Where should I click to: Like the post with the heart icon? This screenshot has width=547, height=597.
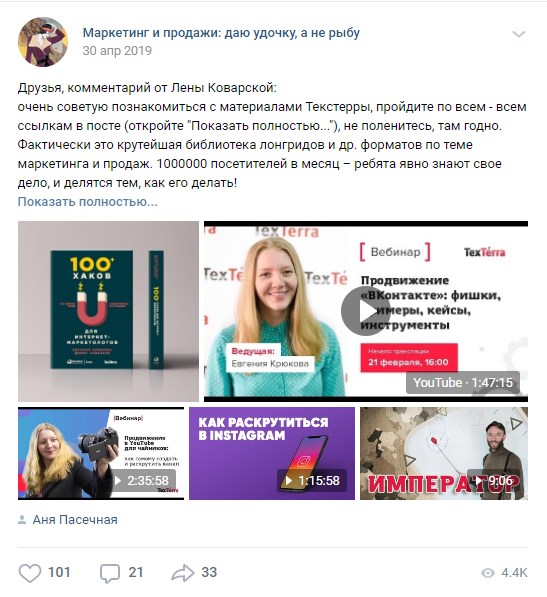30,573
